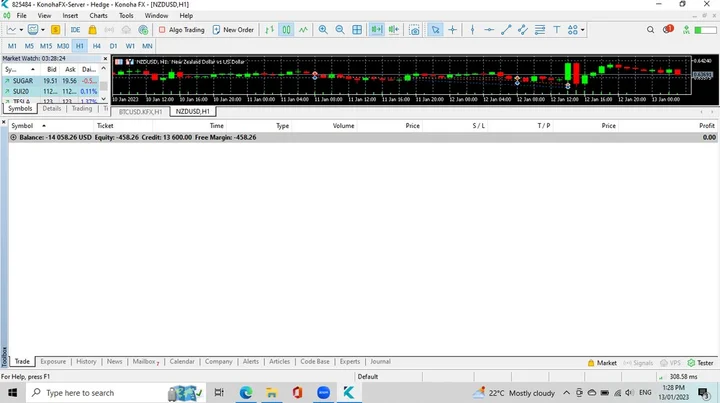Image resolution: width=720 pixels, height=403 pixels.
Task: Draw a horizontal line
Action: click(x=489, y=30)
